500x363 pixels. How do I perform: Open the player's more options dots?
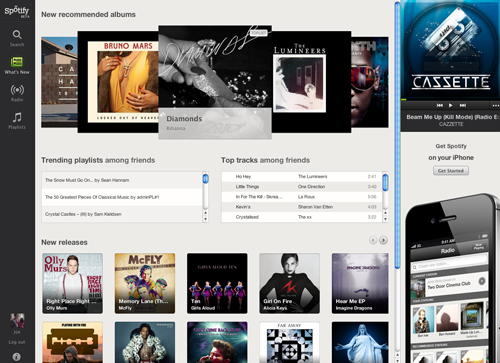click(x=496, y=106)
